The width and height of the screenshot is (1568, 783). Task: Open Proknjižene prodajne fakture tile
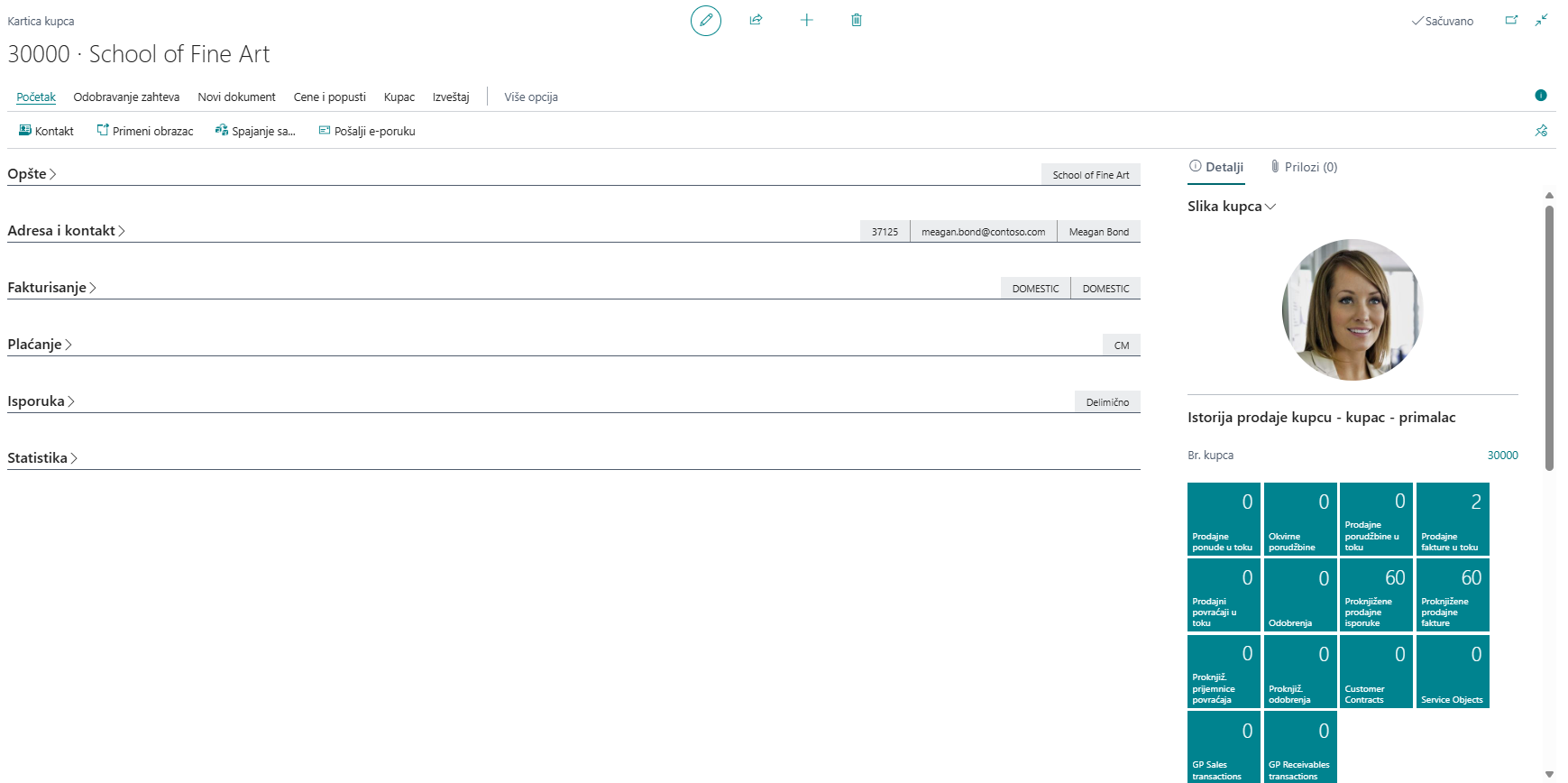tap(1452, 595)
